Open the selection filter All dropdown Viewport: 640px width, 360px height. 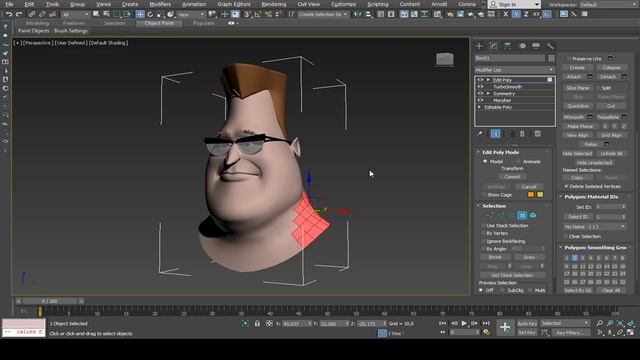[75, 14]
